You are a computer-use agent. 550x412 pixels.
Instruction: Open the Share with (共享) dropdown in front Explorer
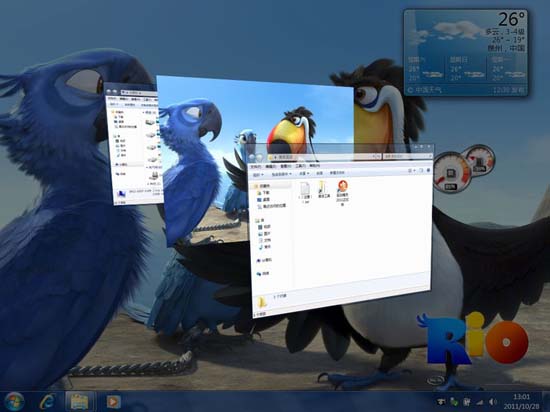click(x=304, y=174)
